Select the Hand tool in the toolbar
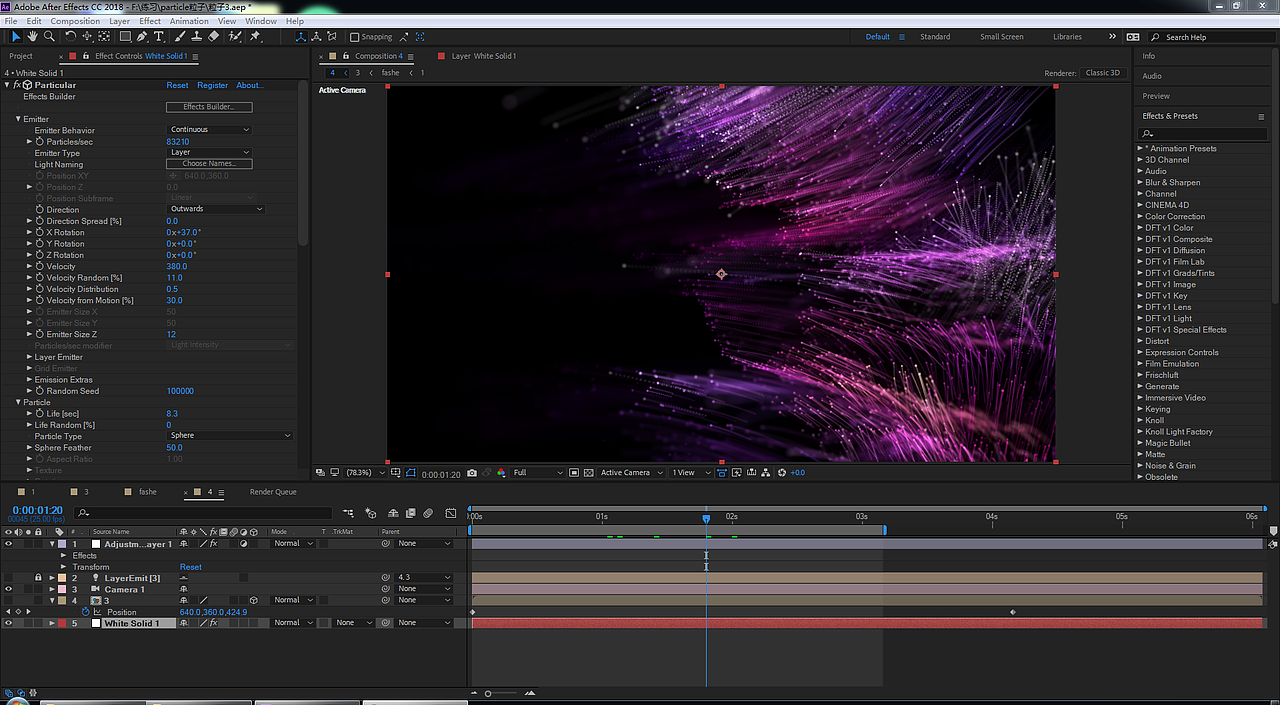 click(32, 37)
